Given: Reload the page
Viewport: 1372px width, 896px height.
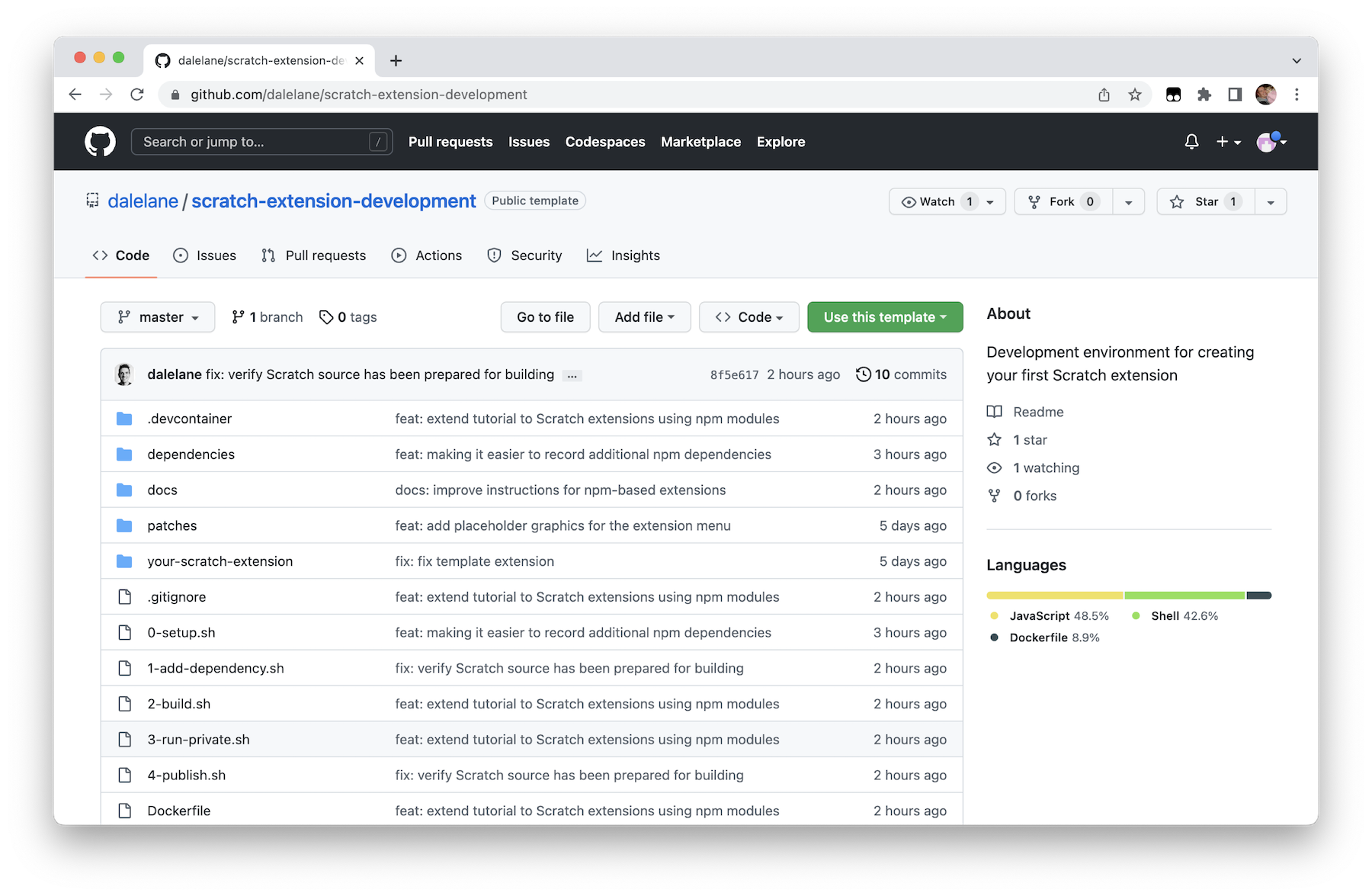Looking at the screenshot, I should (137, 95).
